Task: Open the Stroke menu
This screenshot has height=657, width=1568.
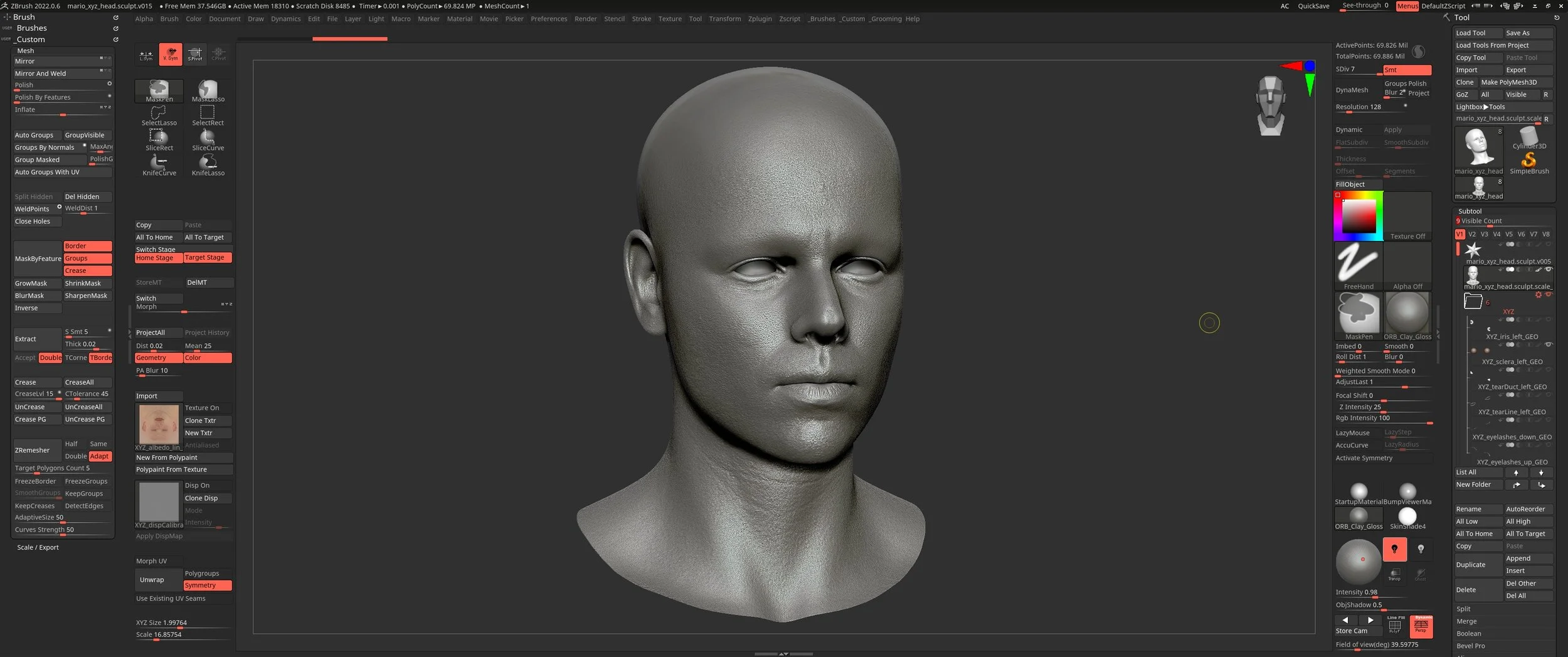Action: 641,19
